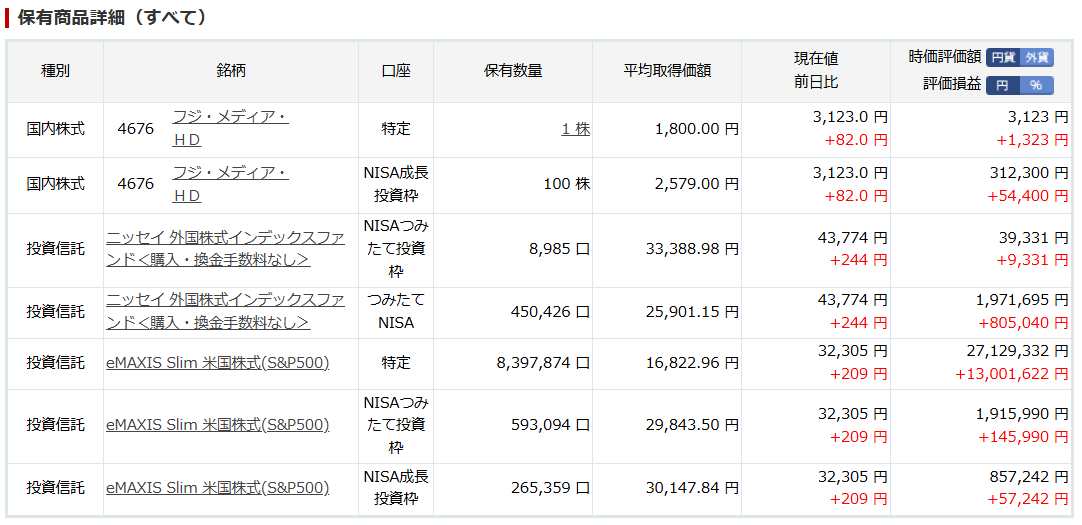Click the 種別 column header
Viewport: 1082px width, 525px height.
pos(55,71)
